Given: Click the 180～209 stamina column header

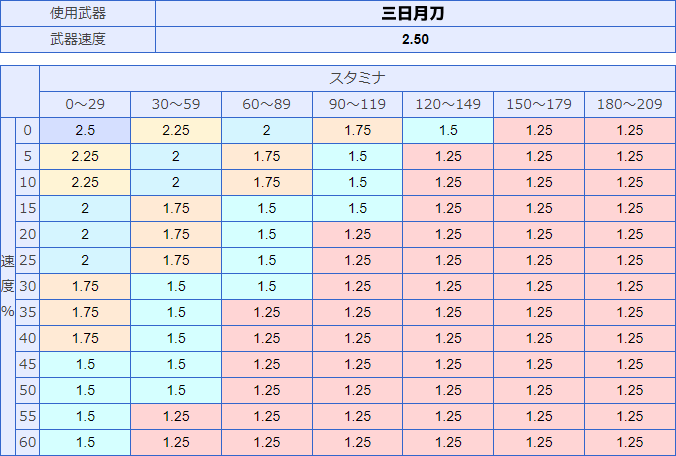Looking at the screenshot, I should tap(630, 104).
